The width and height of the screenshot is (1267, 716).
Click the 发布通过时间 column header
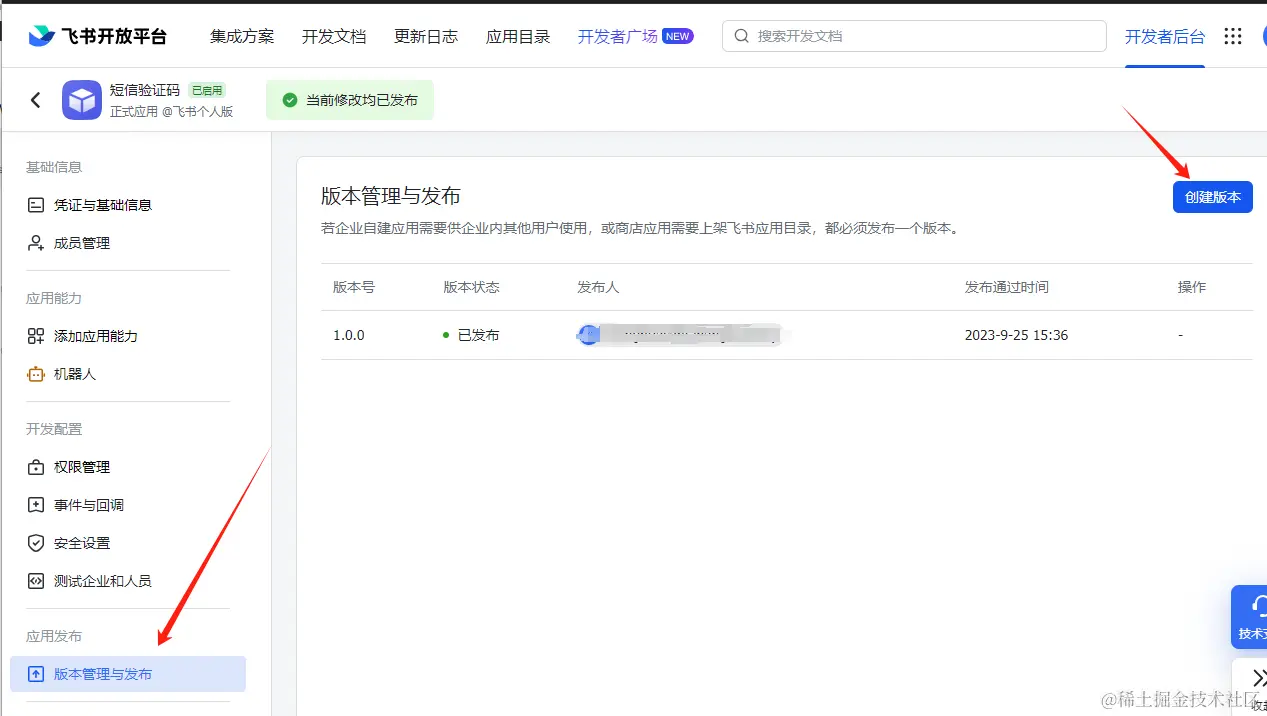coord(1007,287)
